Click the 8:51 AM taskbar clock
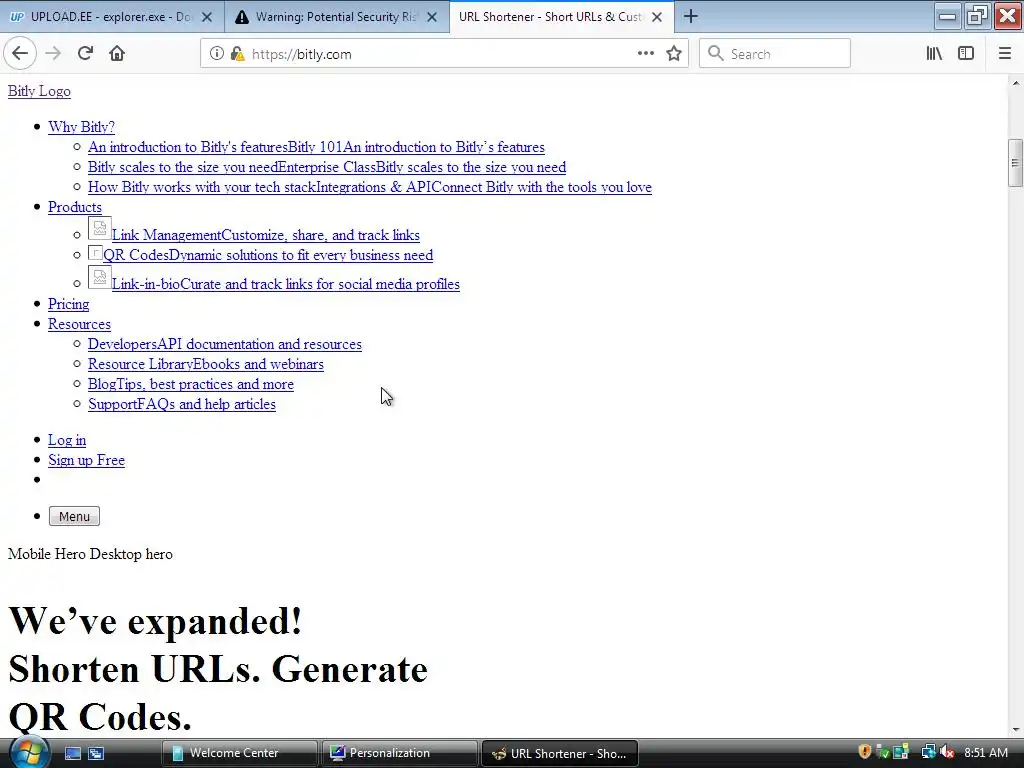The image size is (1024, 768). pos(986,753)
